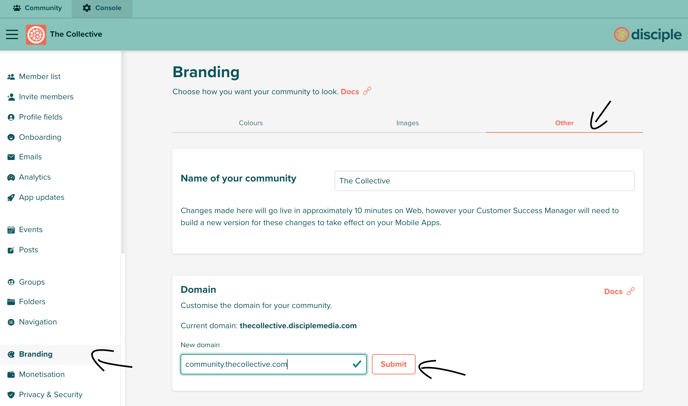688x406 pixels.
Task: Switch to the Images tab
Action: [x=407, y=123]
